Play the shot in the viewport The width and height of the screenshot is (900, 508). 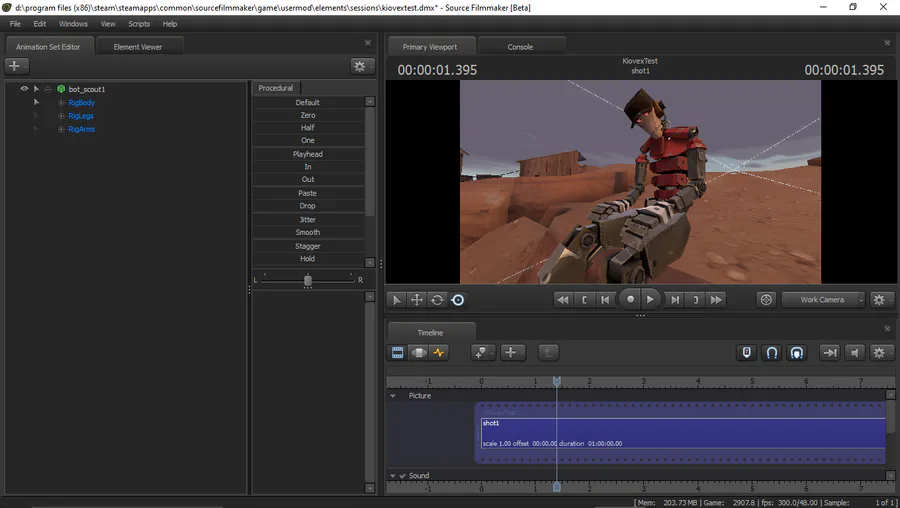(x=650, y=299)
